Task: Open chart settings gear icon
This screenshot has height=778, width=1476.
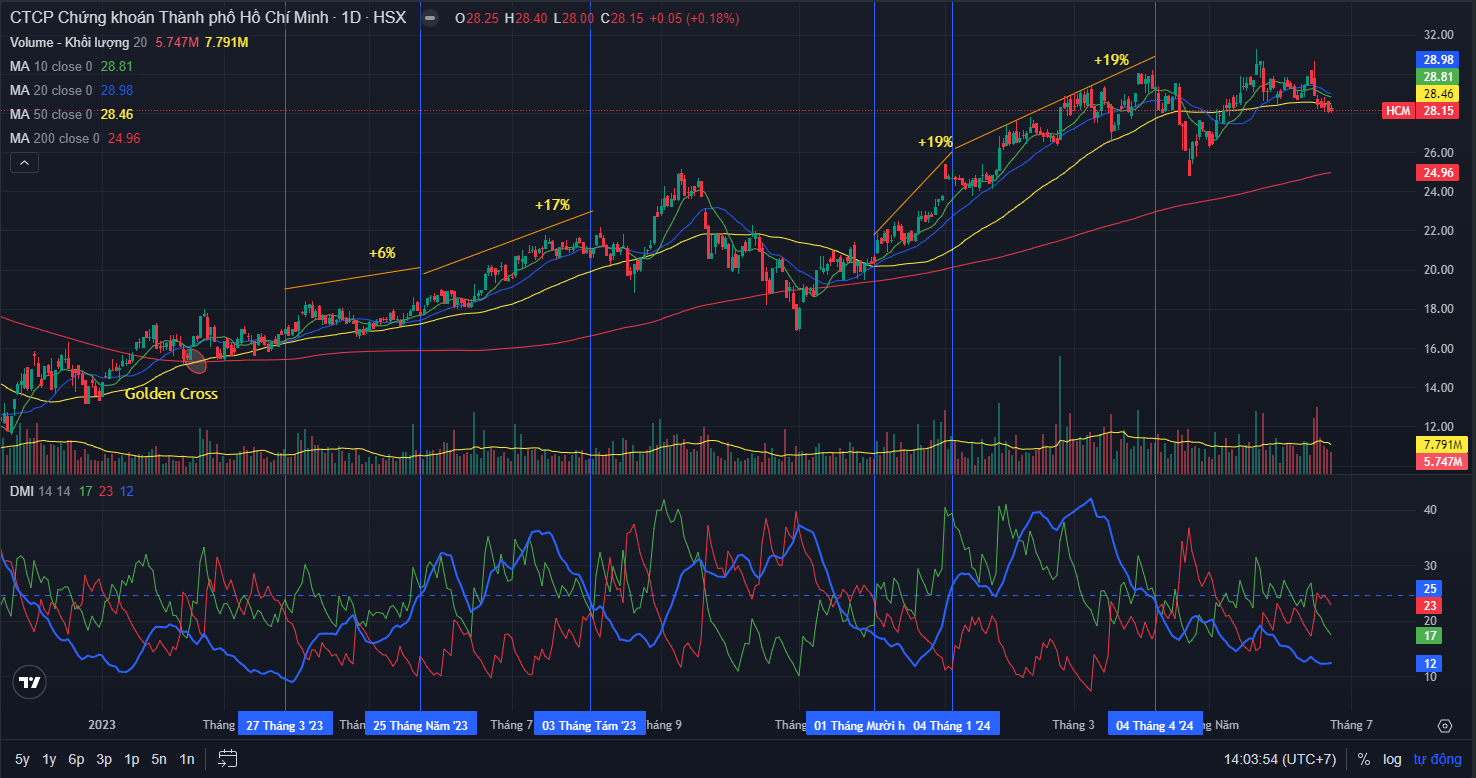Action: tap(1444, 725)
